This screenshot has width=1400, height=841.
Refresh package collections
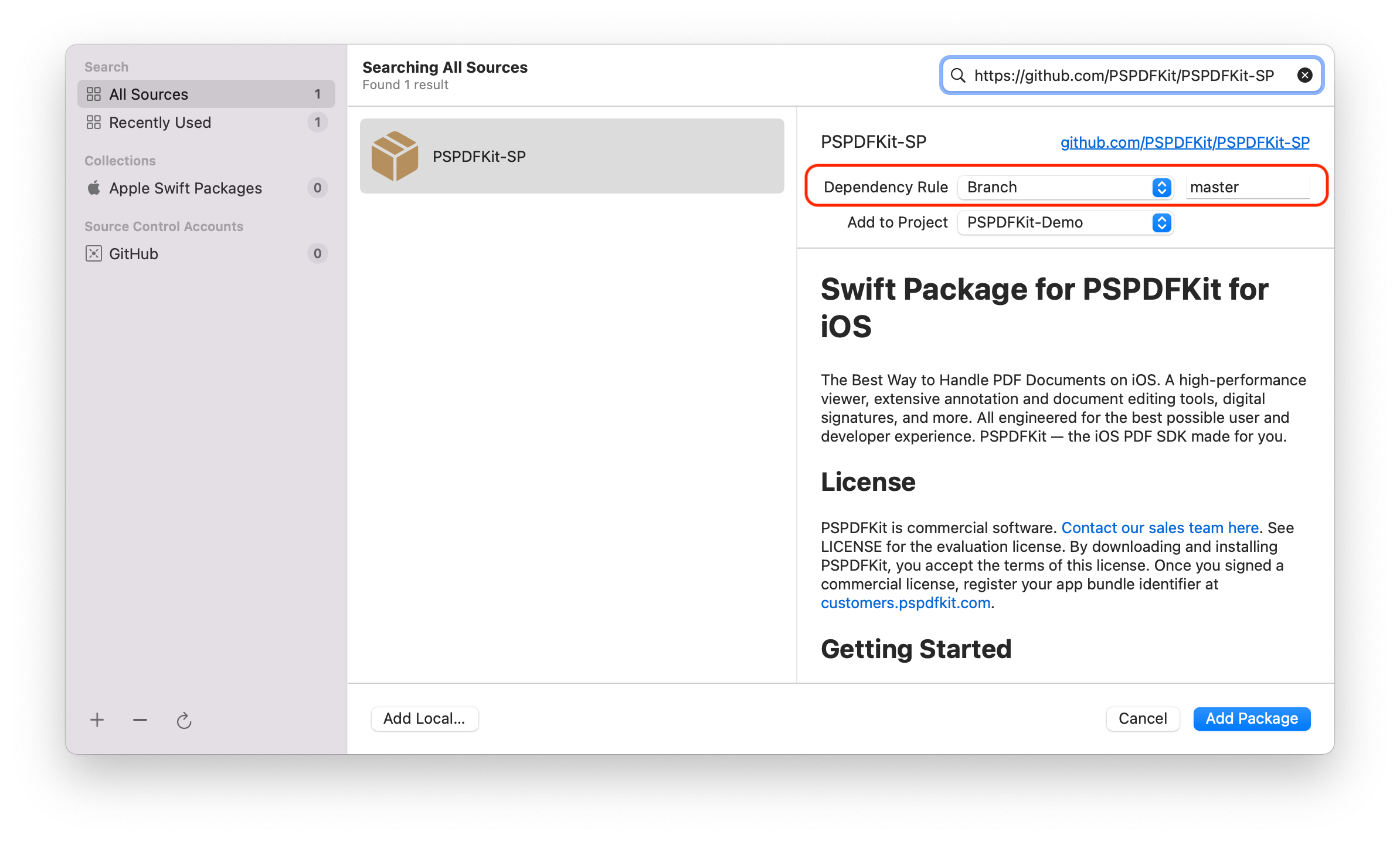pyautogui.click(x=184, y=720)
